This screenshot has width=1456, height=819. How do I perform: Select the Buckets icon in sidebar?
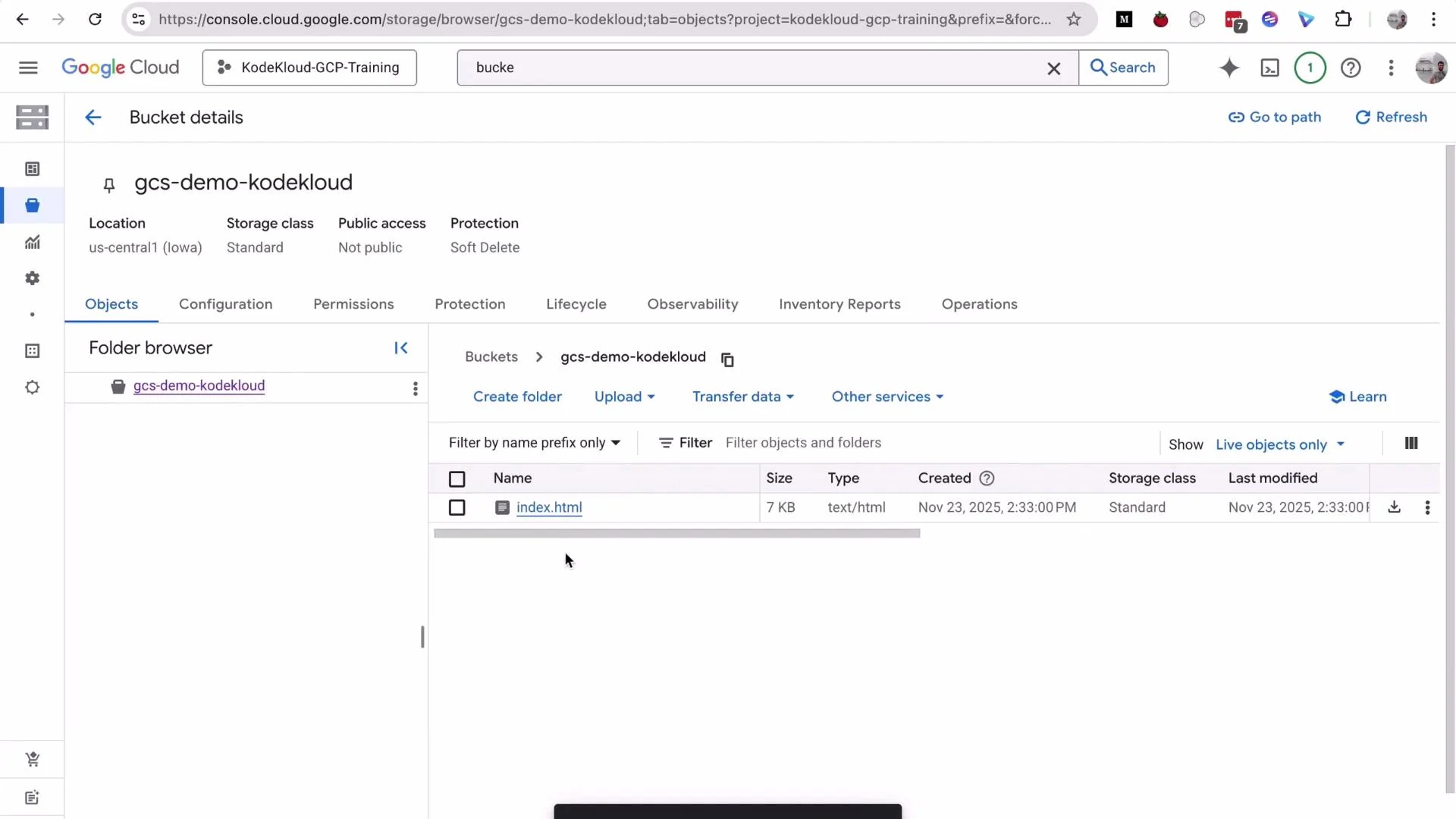click(x=32, y=206)
